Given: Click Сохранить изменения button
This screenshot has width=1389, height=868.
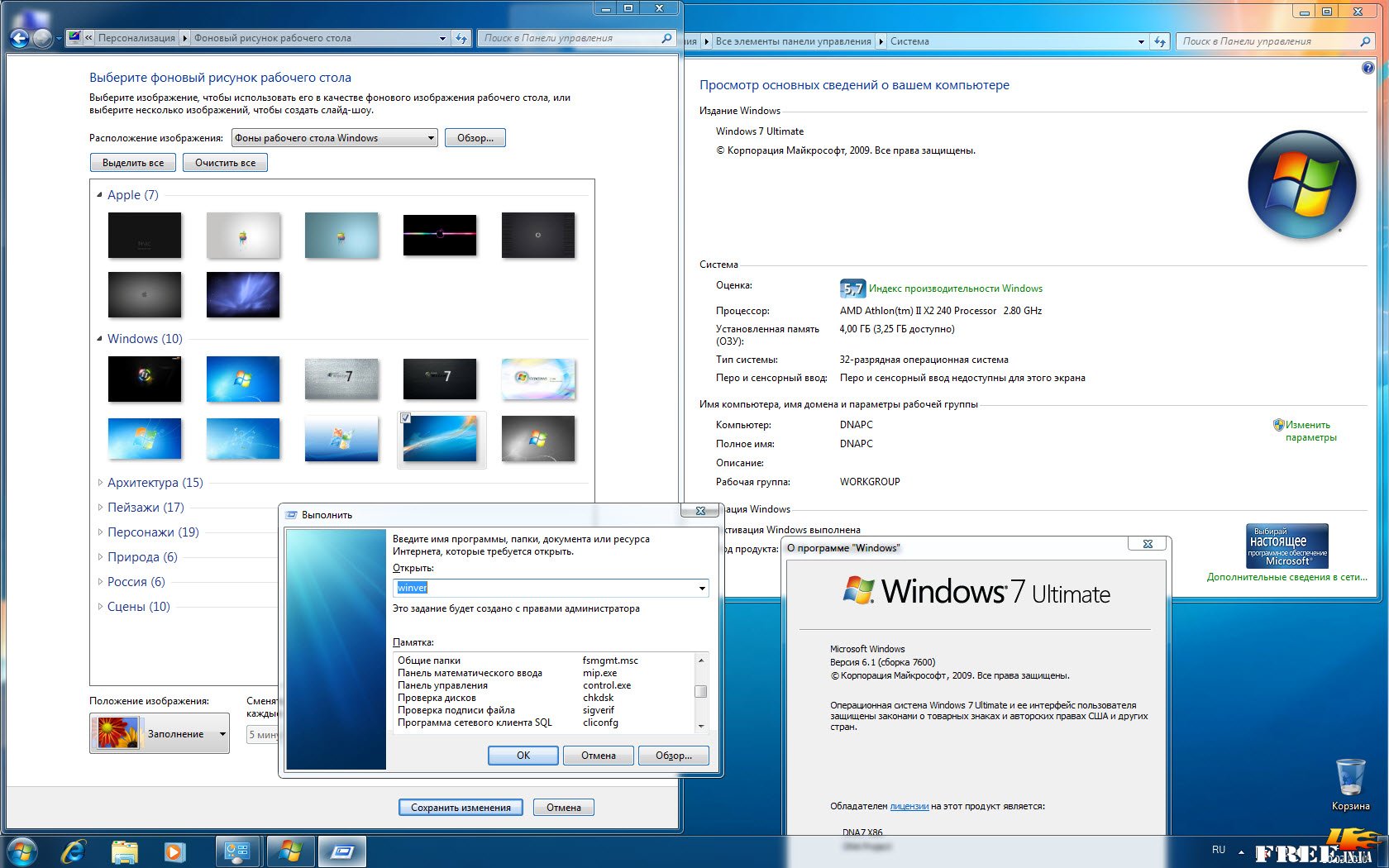Looking at the screenshot, I should (461, 808).
